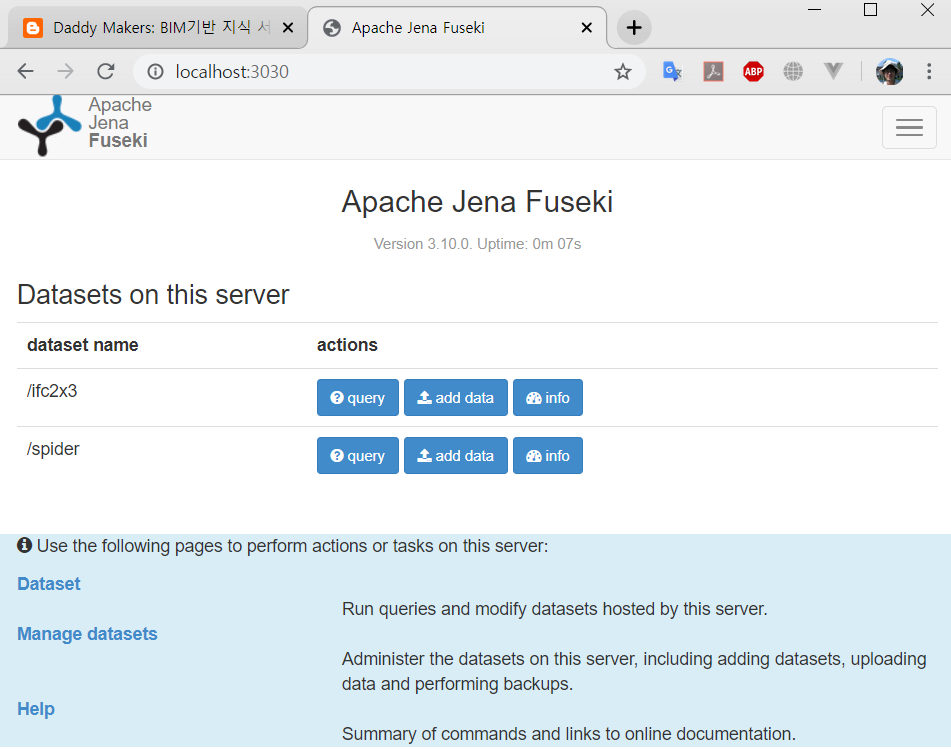Click the /spider dataset name

53,449
